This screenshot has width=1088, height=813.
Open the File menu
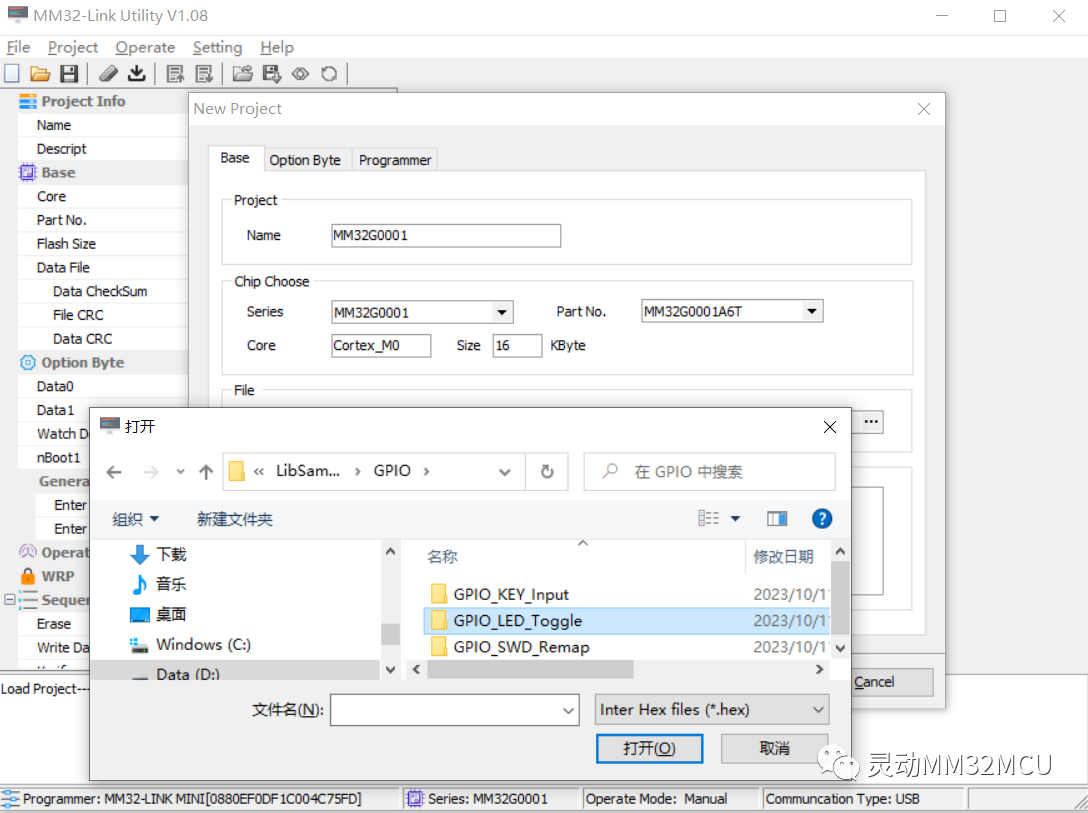18,47
